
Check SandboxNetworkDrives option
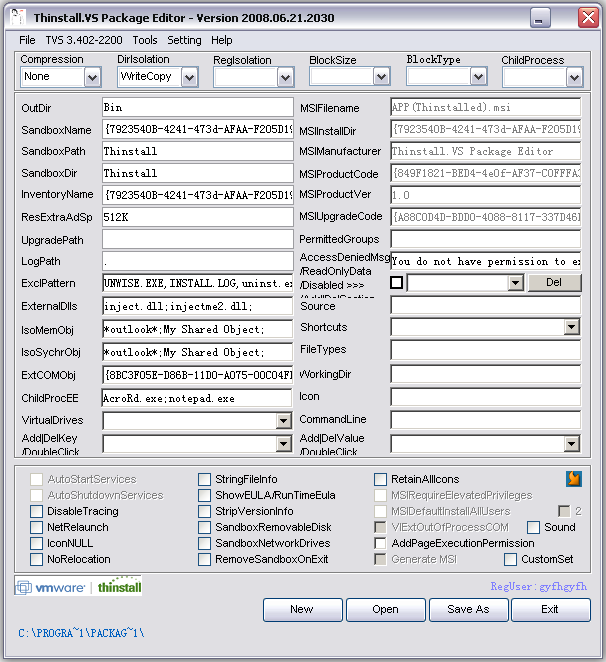(204, 543)
